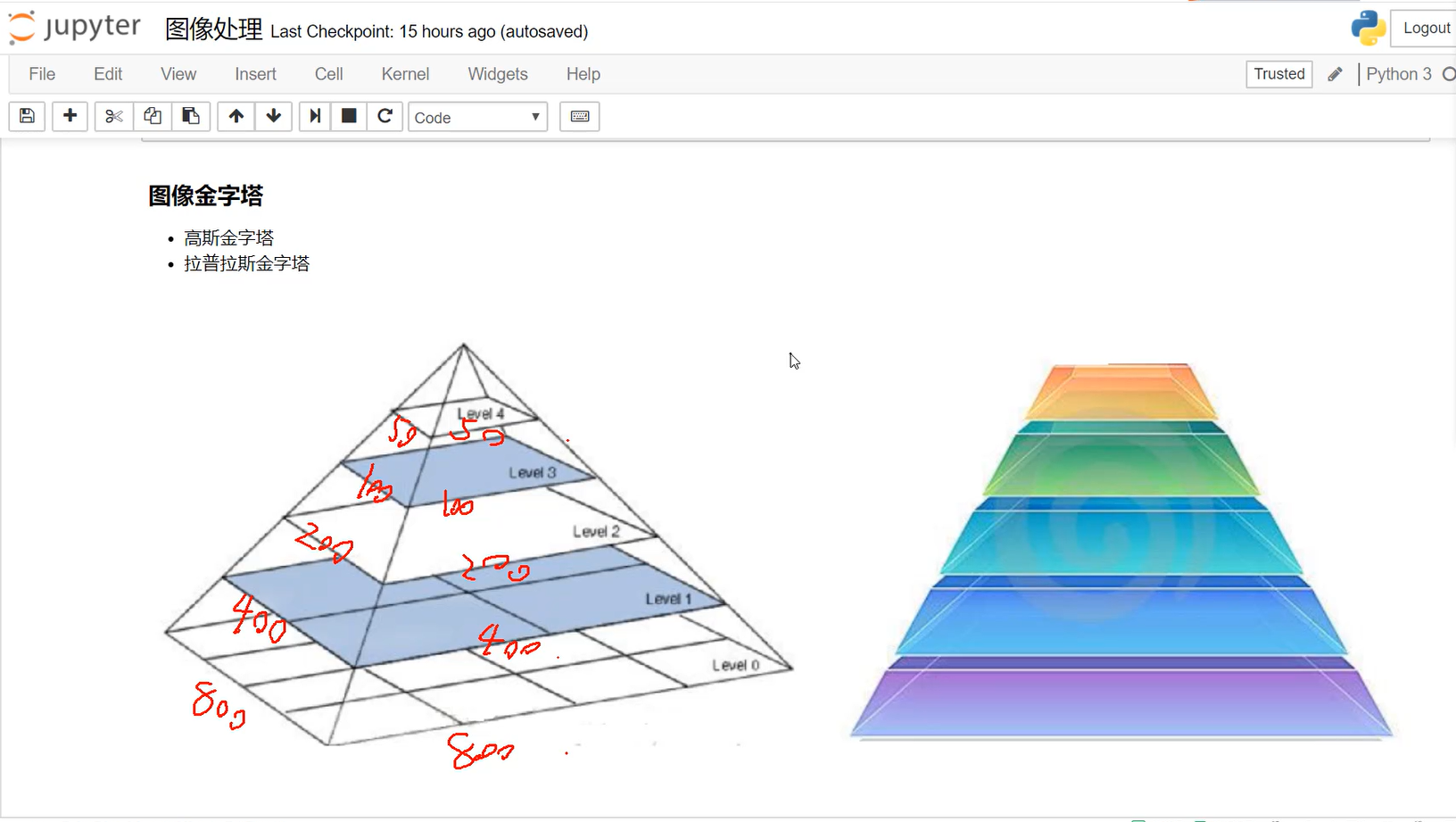Copy selected cells icon
The image size is (1456, 822).
tap(153, 116)
